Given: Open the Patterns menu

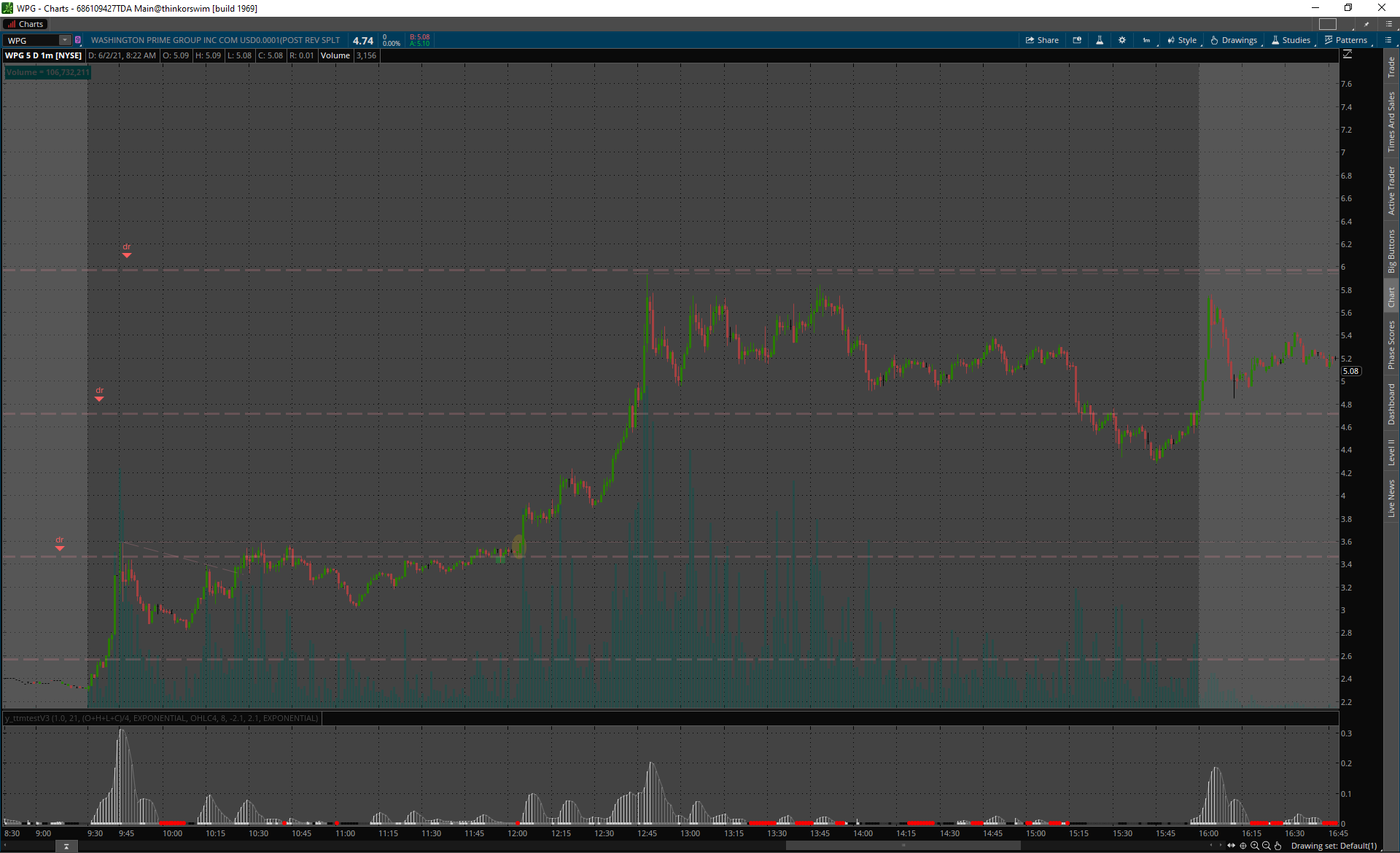Looking at the screenshot, I should [x=1346, y=41].
